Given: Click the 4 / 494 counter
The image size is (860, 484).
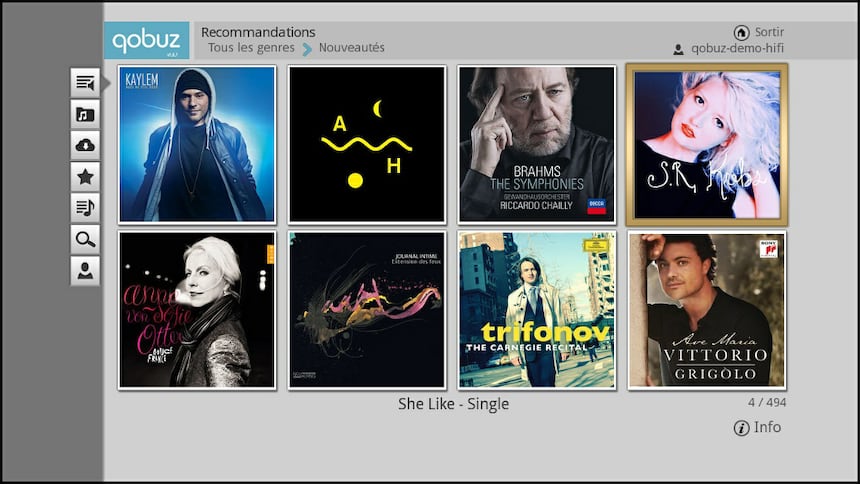Looking at the screenshot, I should pos(767,403).
